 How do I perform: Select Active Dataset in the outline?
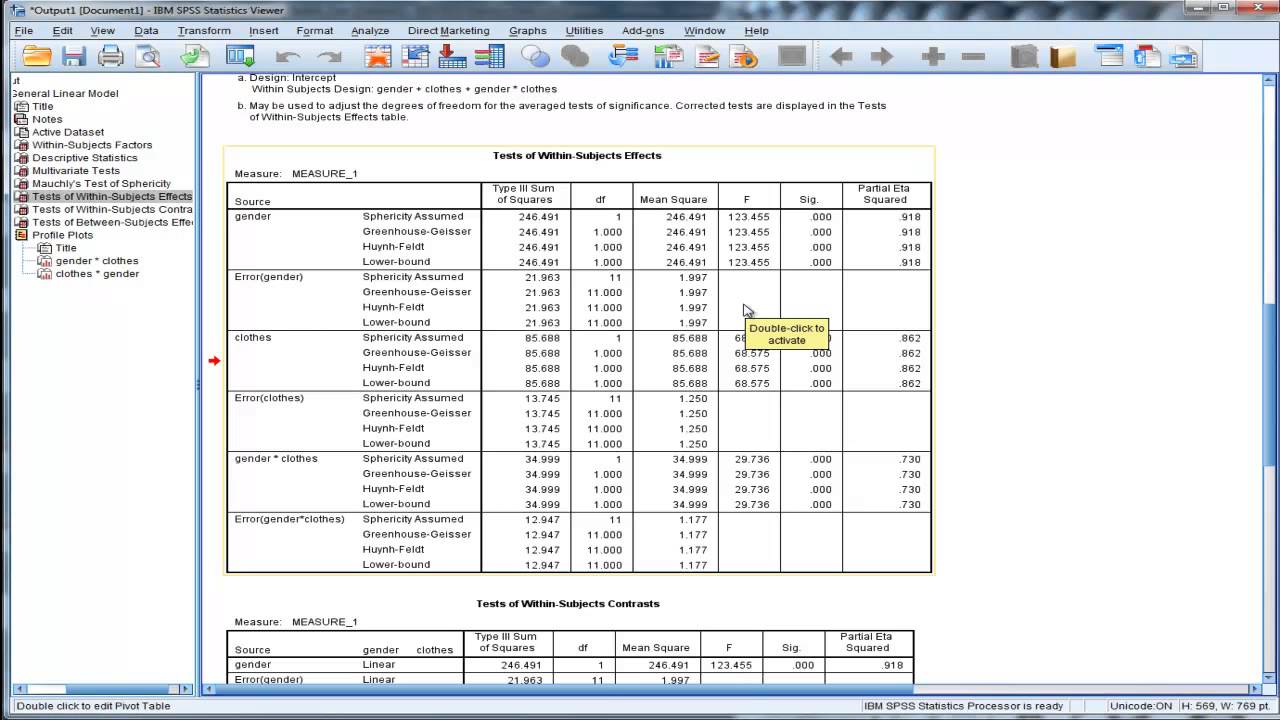68,132
